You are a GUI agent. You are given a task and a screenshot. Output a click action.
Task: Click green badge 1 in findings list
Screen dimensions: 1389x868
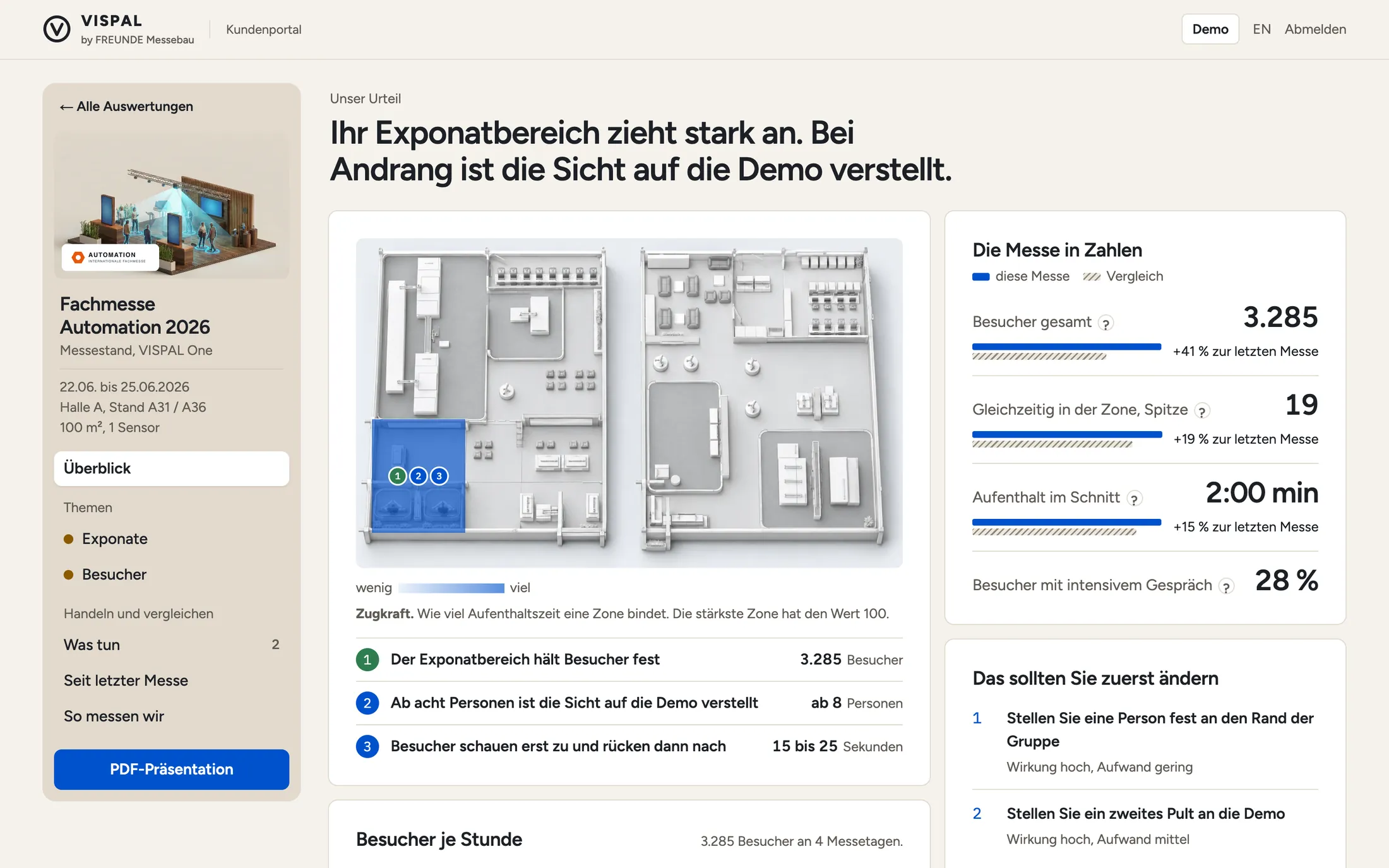tap(367, 660)
